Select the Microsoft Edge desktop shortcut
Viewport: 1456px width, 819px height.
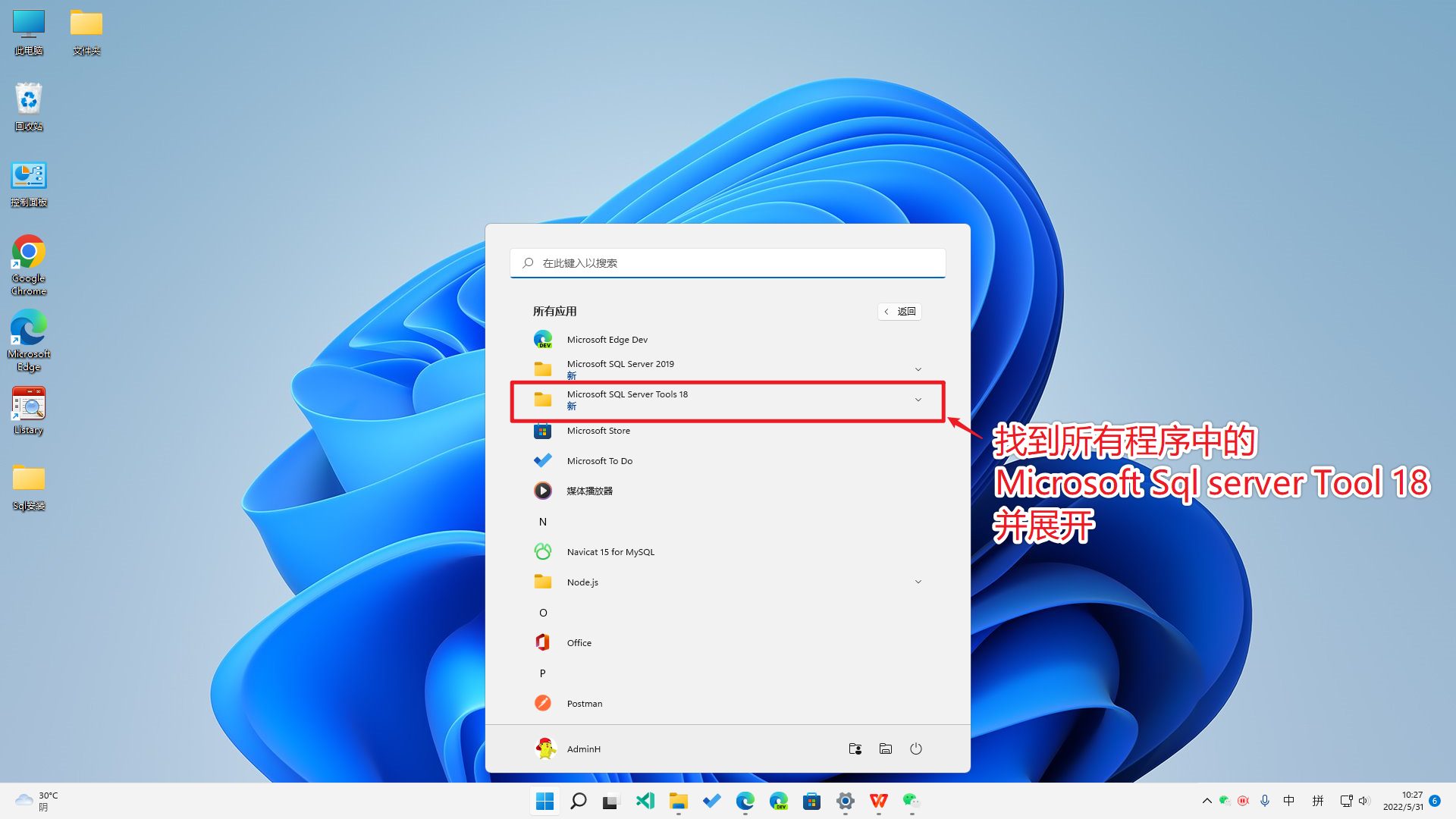pyautogui.click(x=29, y=340)
